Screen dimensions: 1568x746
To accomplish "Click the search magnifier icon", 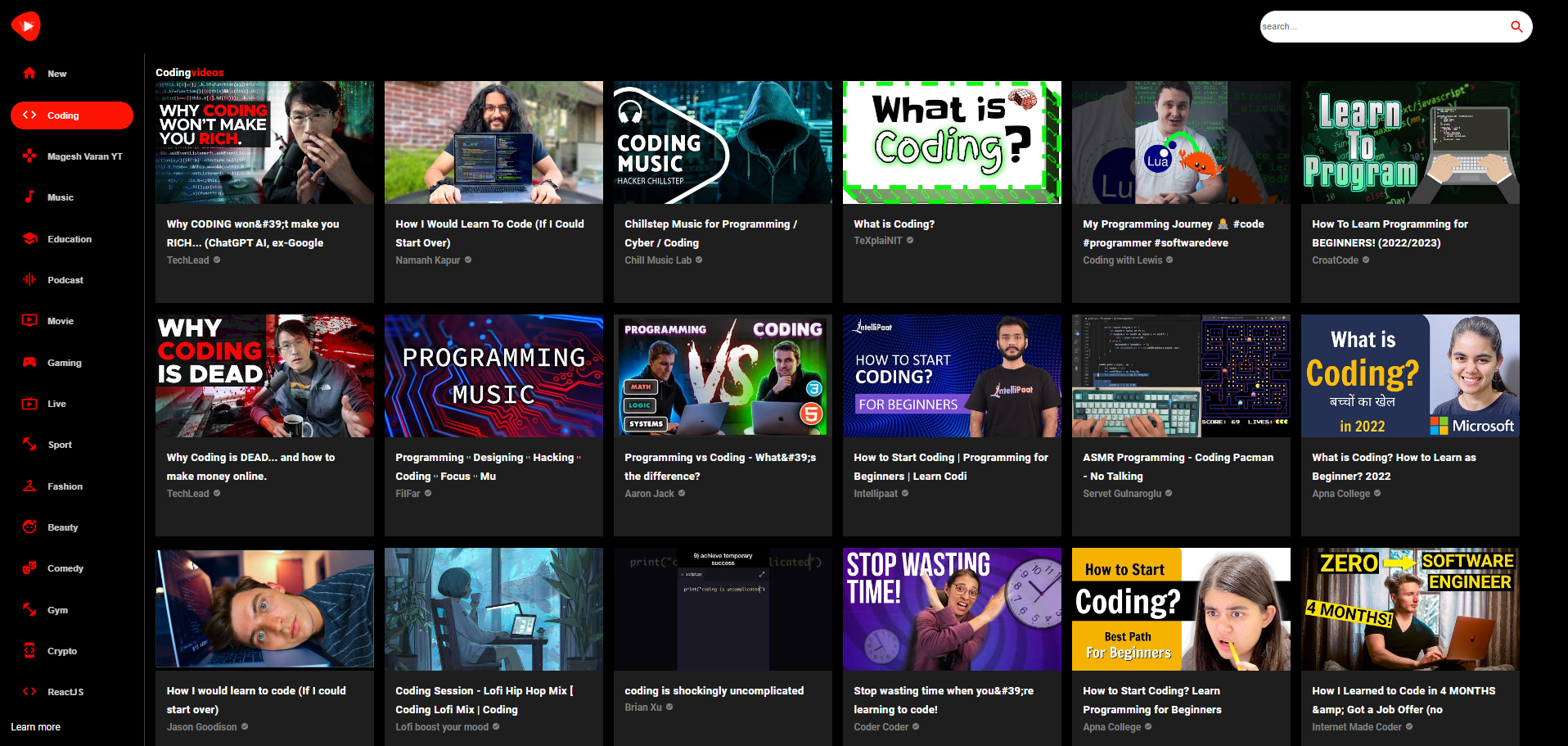I will (1516, 26).
